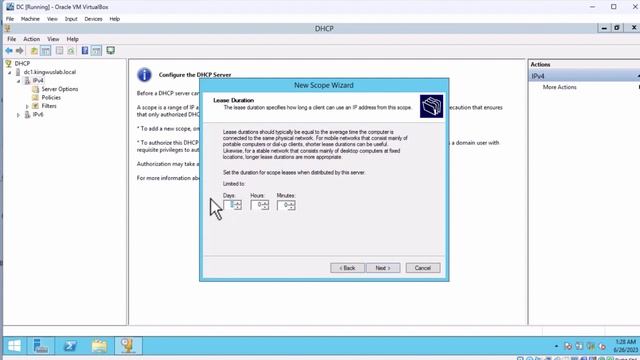Open the VirtualBox Devices menu
The image size is (640, 360).
point(93,19)
